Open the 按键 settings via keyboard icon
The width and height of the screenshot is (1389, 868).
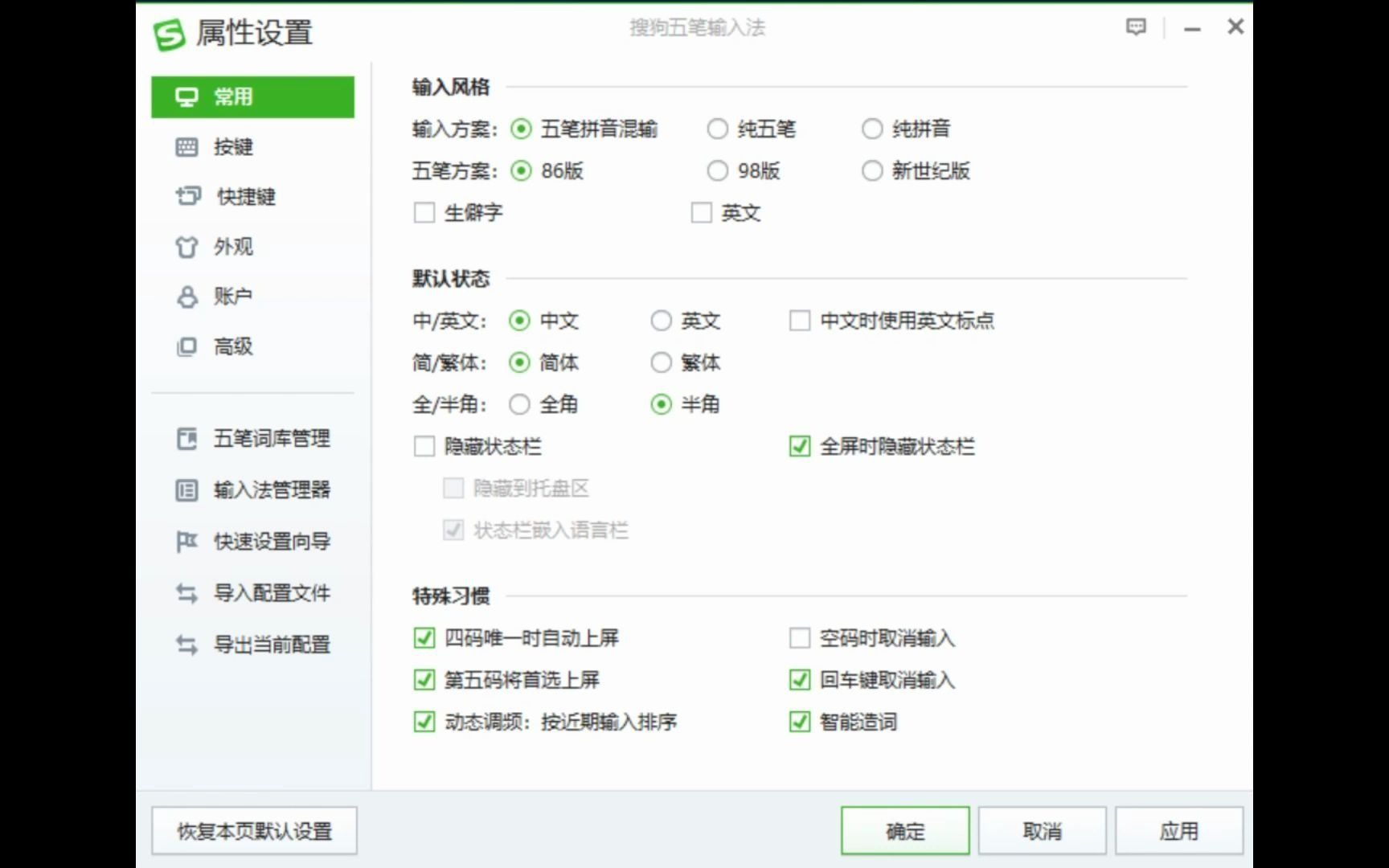click(186, 147)
